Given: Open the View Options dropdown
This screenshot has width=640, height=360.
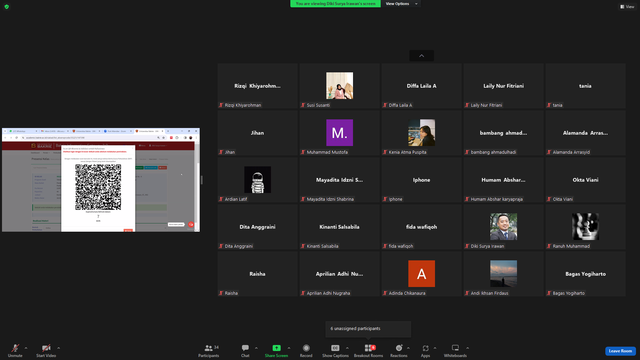Looking at the screenshot, I should coord(401,4).
